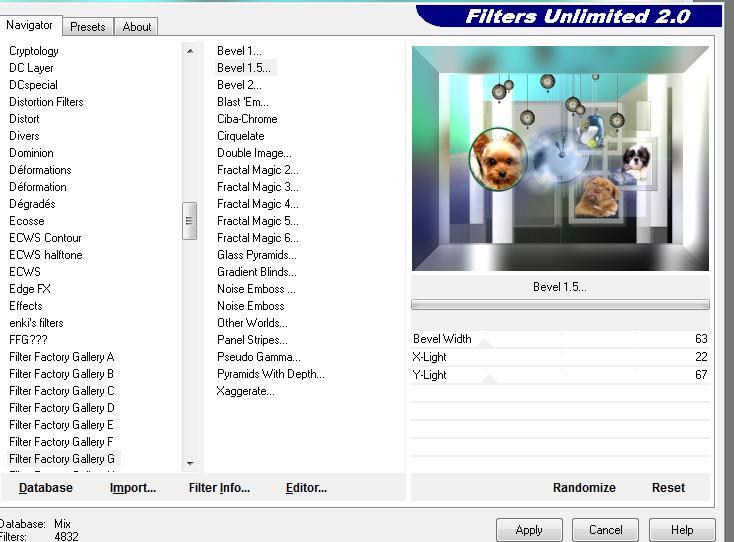The height and width of the screenshot is (542, 734).
Task: Select Filter Factory Gallery C
Action: point(62,391)
